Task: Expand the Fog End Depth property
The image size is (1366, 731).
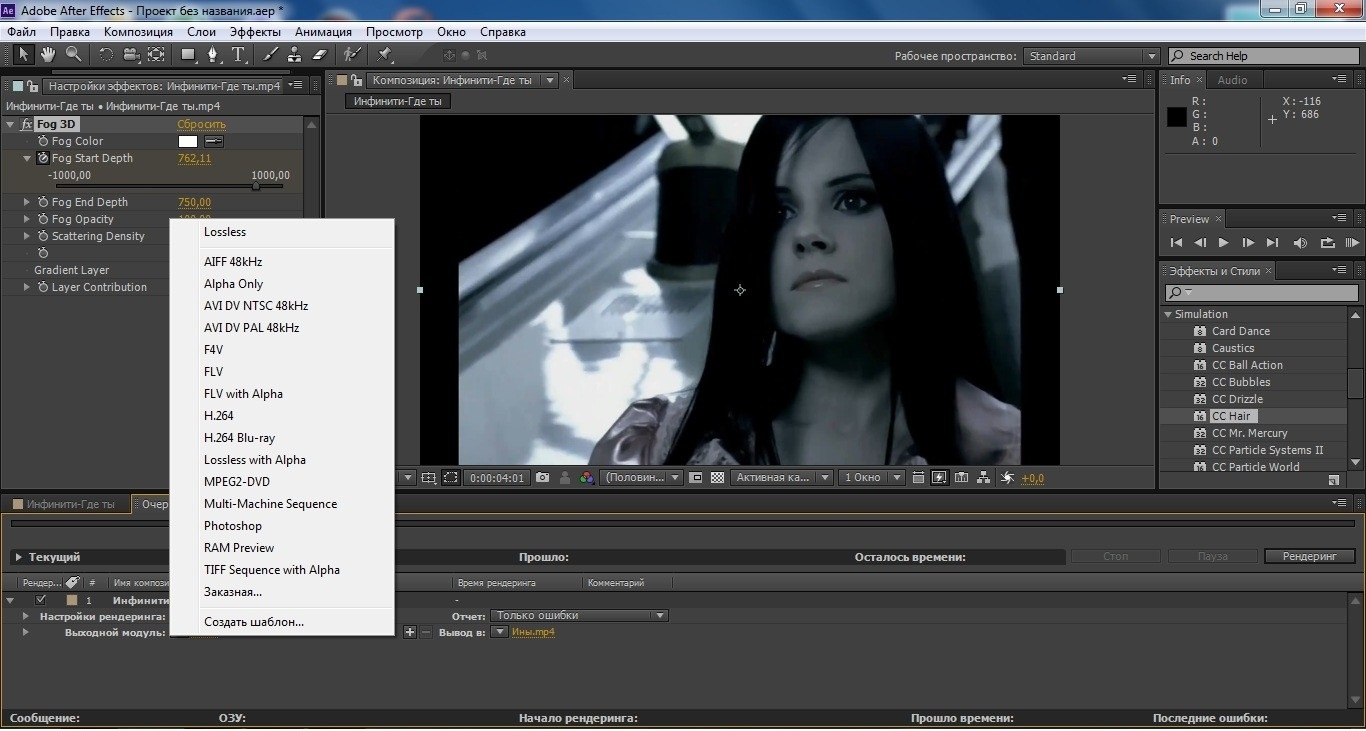Action: (27, 202)
